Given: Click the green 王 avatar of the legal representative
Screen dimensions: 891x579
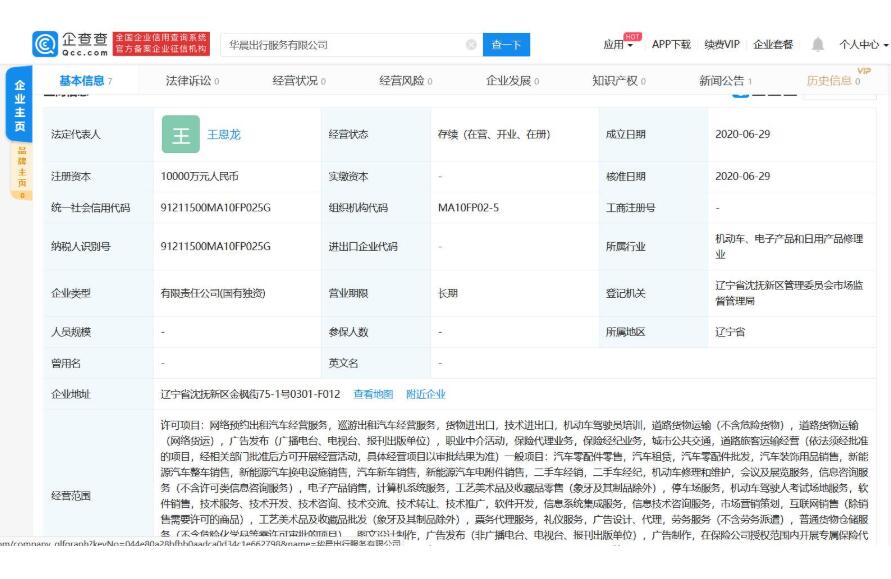Looking at the screenshot, I should pyautogui.click(x=181, y=134).
